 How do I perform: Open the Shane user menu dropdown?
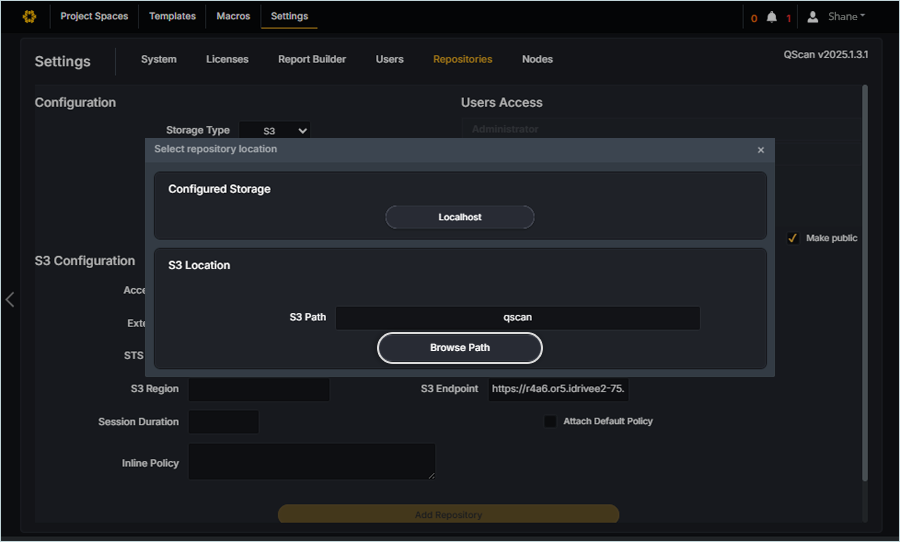[846, 17]
